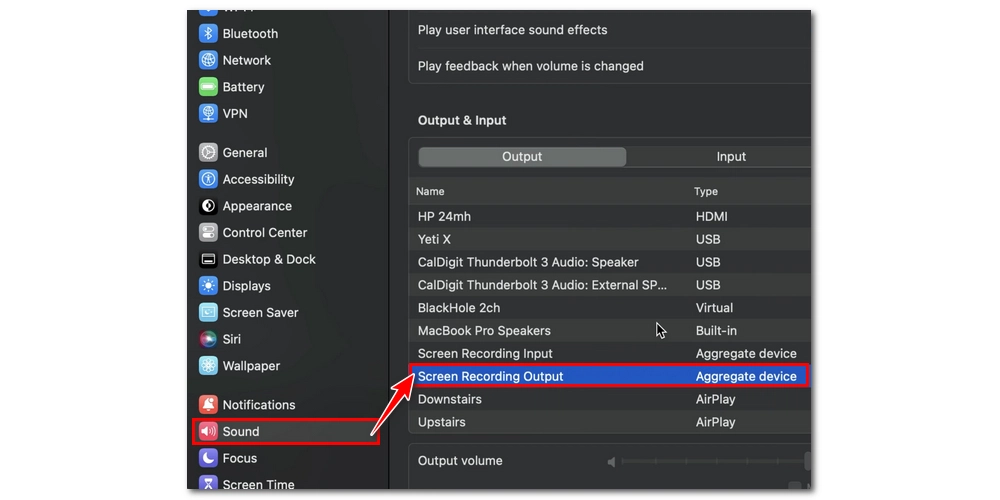
Task: Open Control Center label in sidebar
Action: 265,233
